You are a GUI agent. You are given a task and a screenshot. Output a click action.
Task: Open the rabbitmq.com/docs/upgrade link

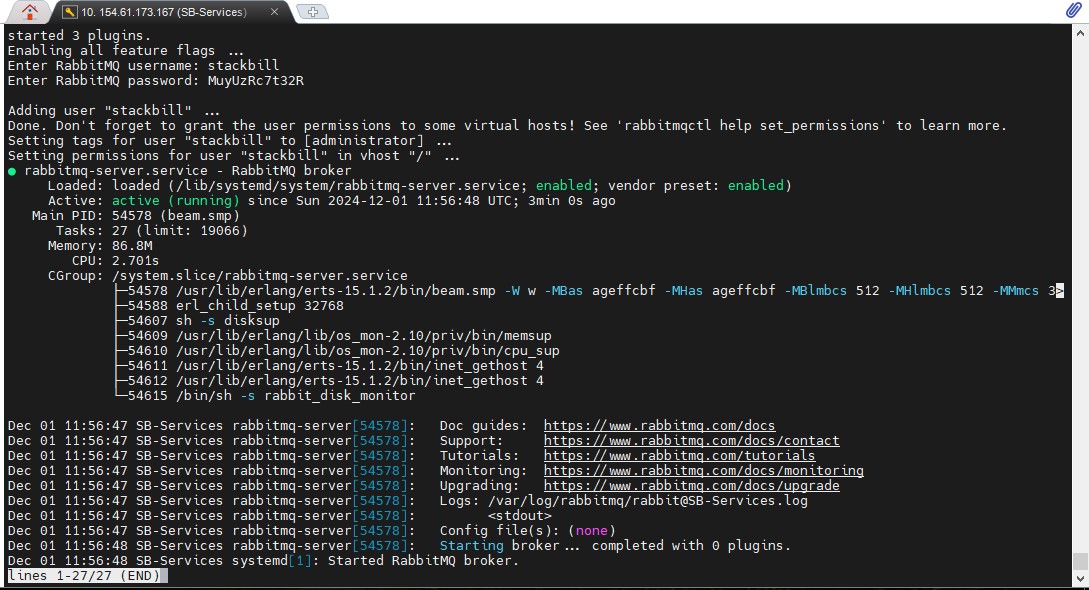tap(691, 486)
